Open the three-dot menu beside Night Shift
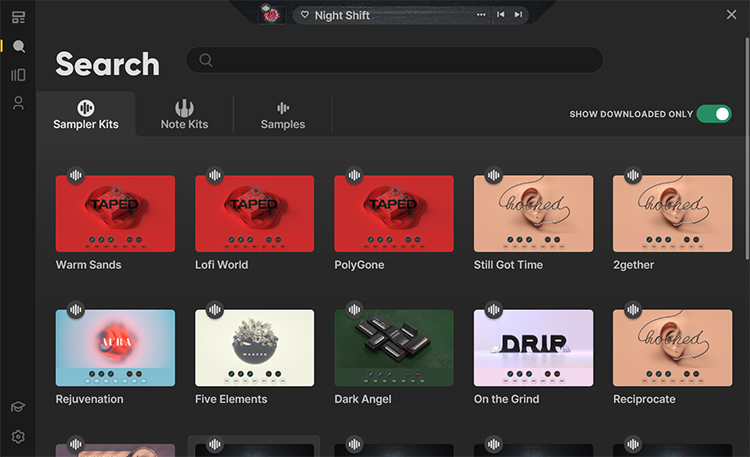The width and height of the screenshot is (750, 457). 481,15
